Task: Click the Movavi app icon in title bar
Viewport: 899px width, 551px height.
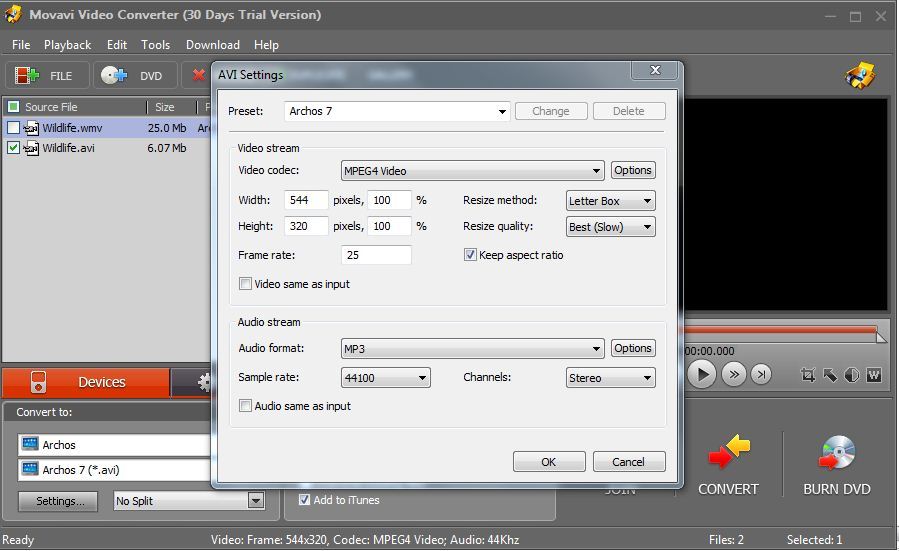Action: coord(13,14)
